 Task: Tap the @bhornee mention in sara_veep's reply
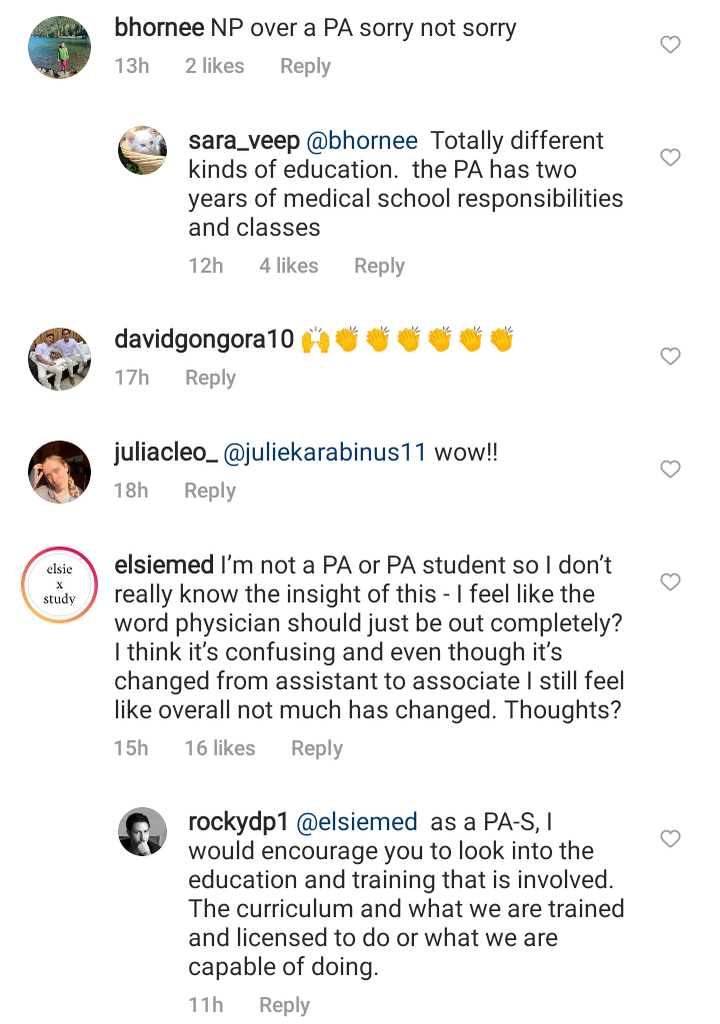click(361, 141)
